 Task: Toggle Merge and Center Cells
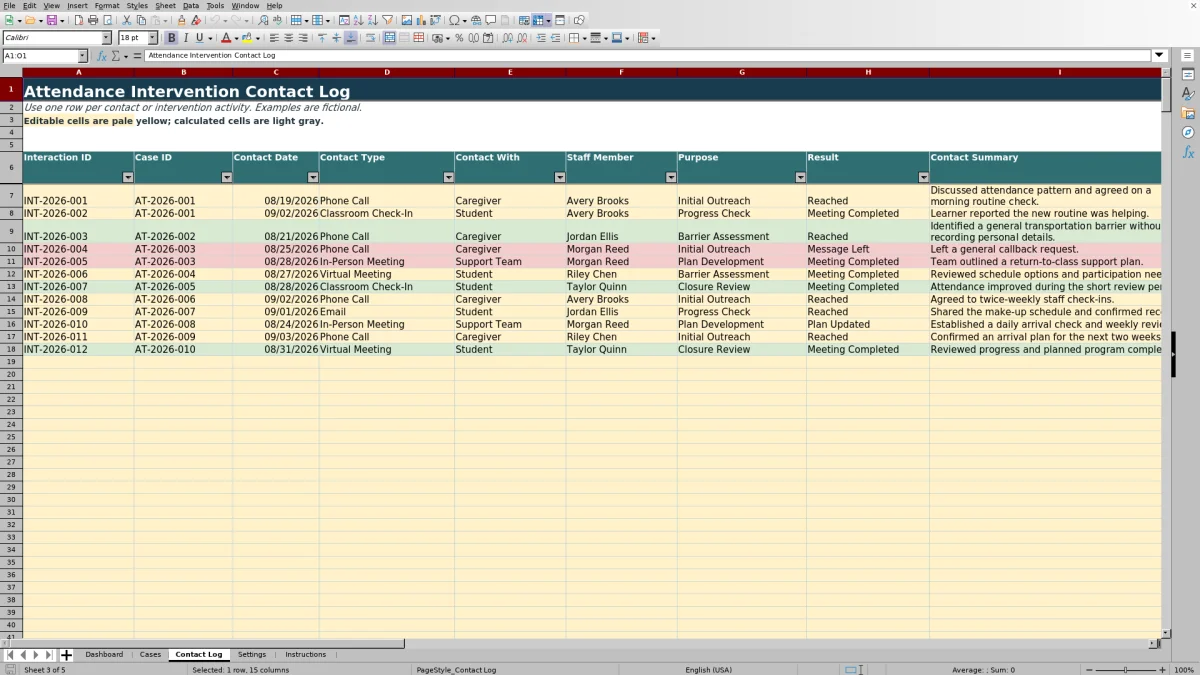pos(390,38)
